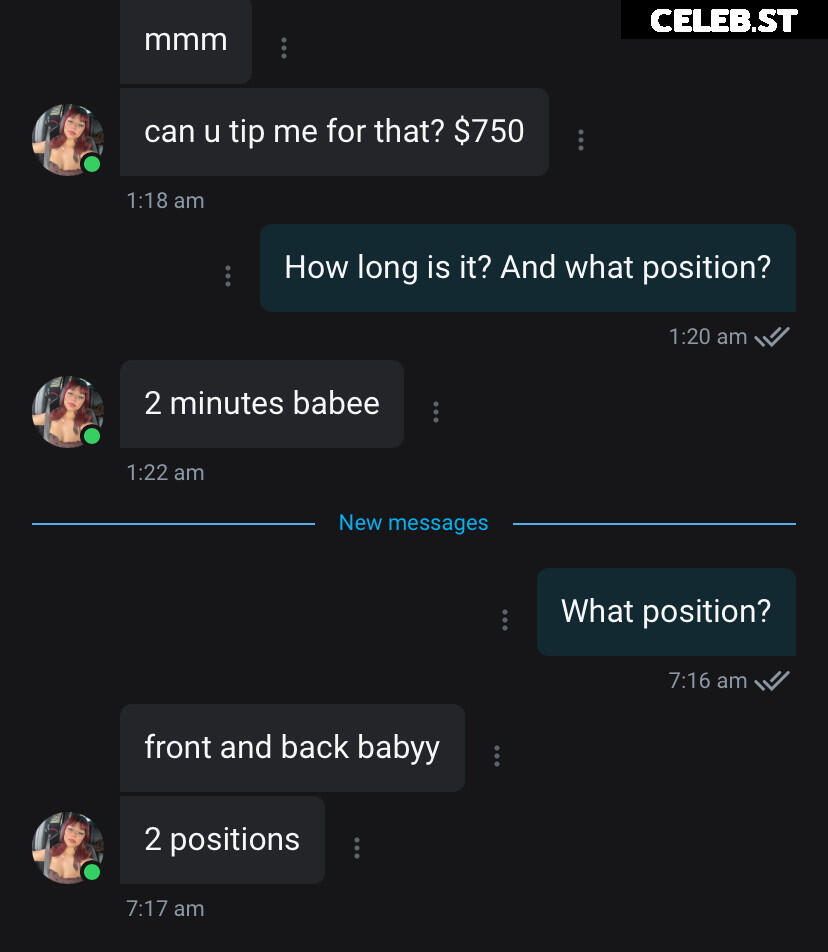
Task: Click the read checkmarks beside 7:16 am
Action: (772, 681)
